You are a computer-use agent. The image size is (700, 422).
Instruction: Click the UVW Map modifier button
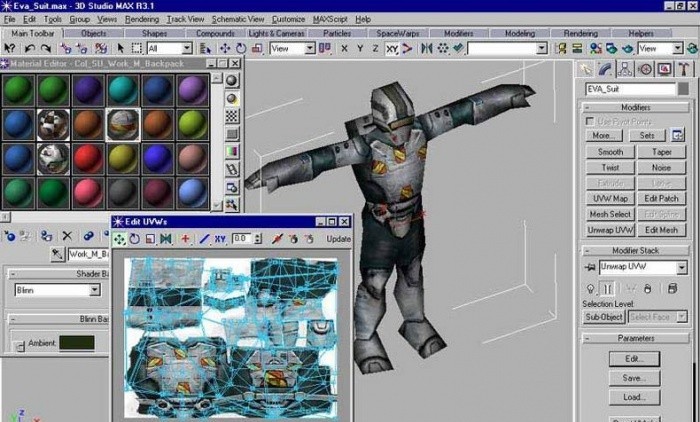[610, 199]
